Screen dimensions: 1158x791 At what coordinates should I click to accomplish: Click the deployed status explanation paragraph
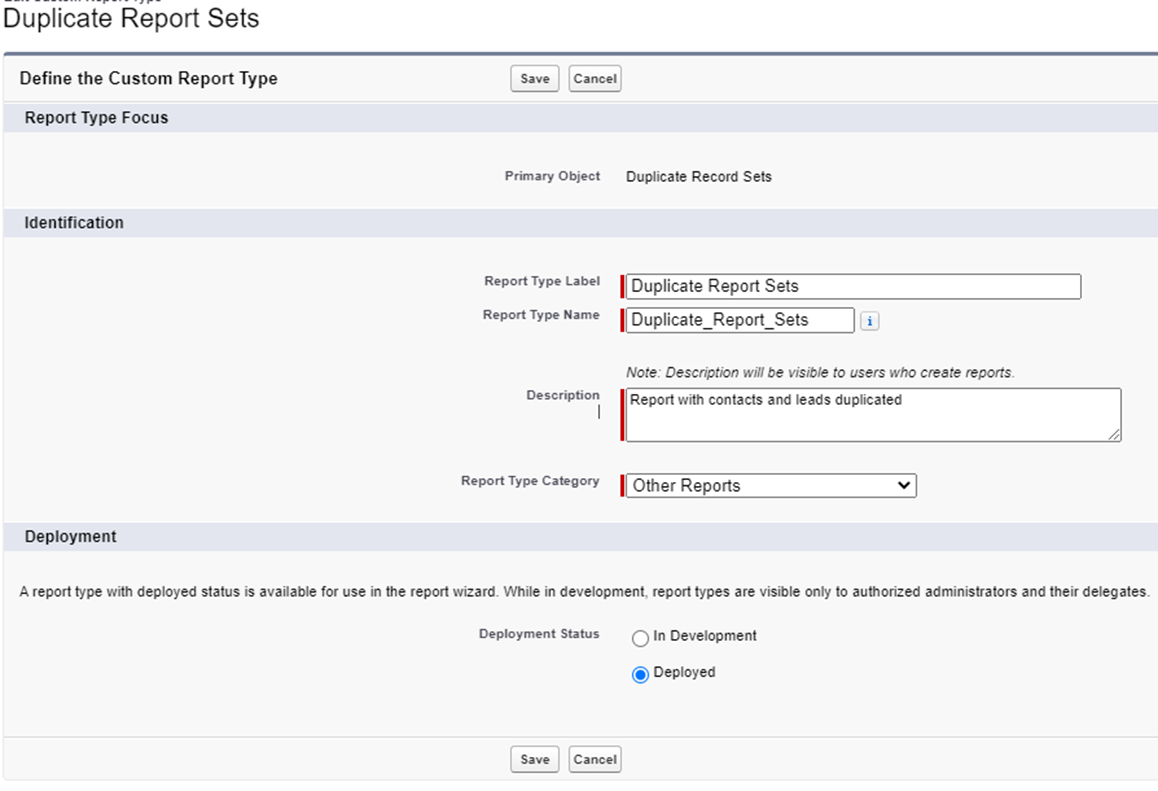tap(584, 592)
